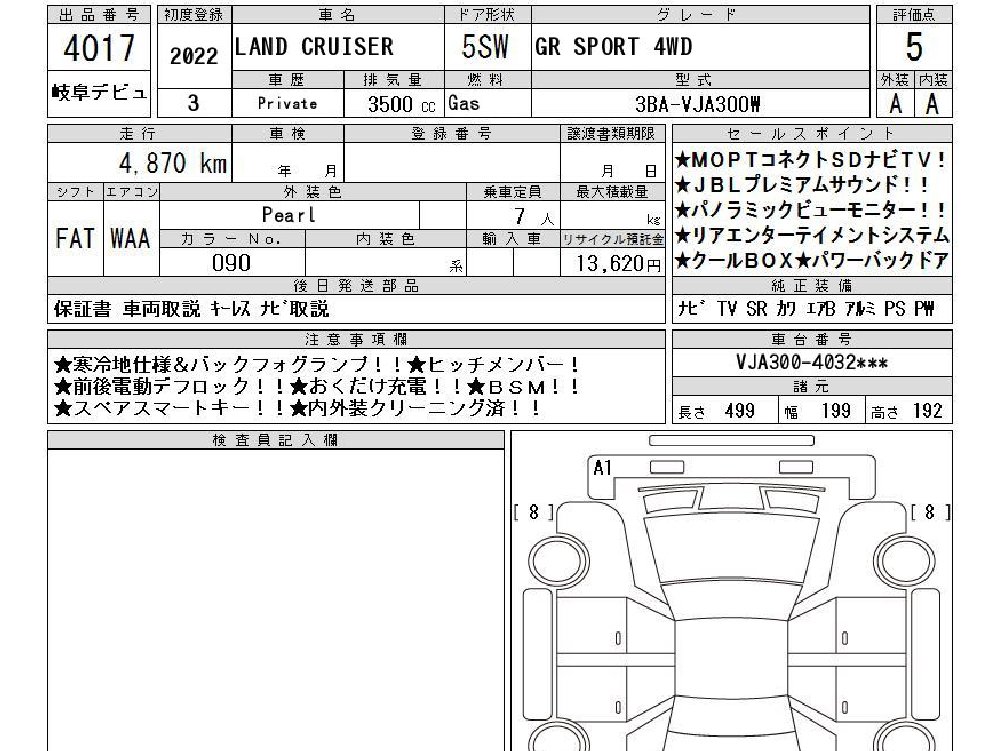Select the exterior color Pearl
The height and width of the screenshot is (751, 1001).
click(289, 215)
